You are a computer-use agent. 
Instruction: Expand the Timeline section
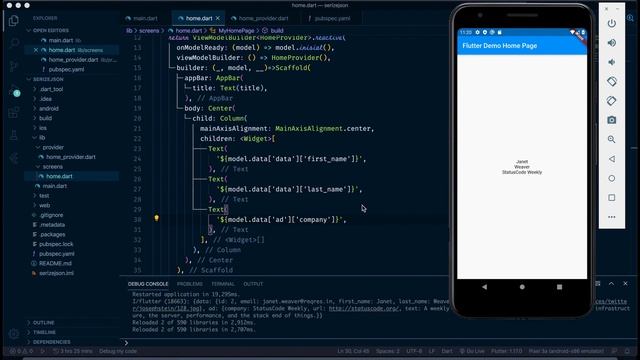point(44,333)
